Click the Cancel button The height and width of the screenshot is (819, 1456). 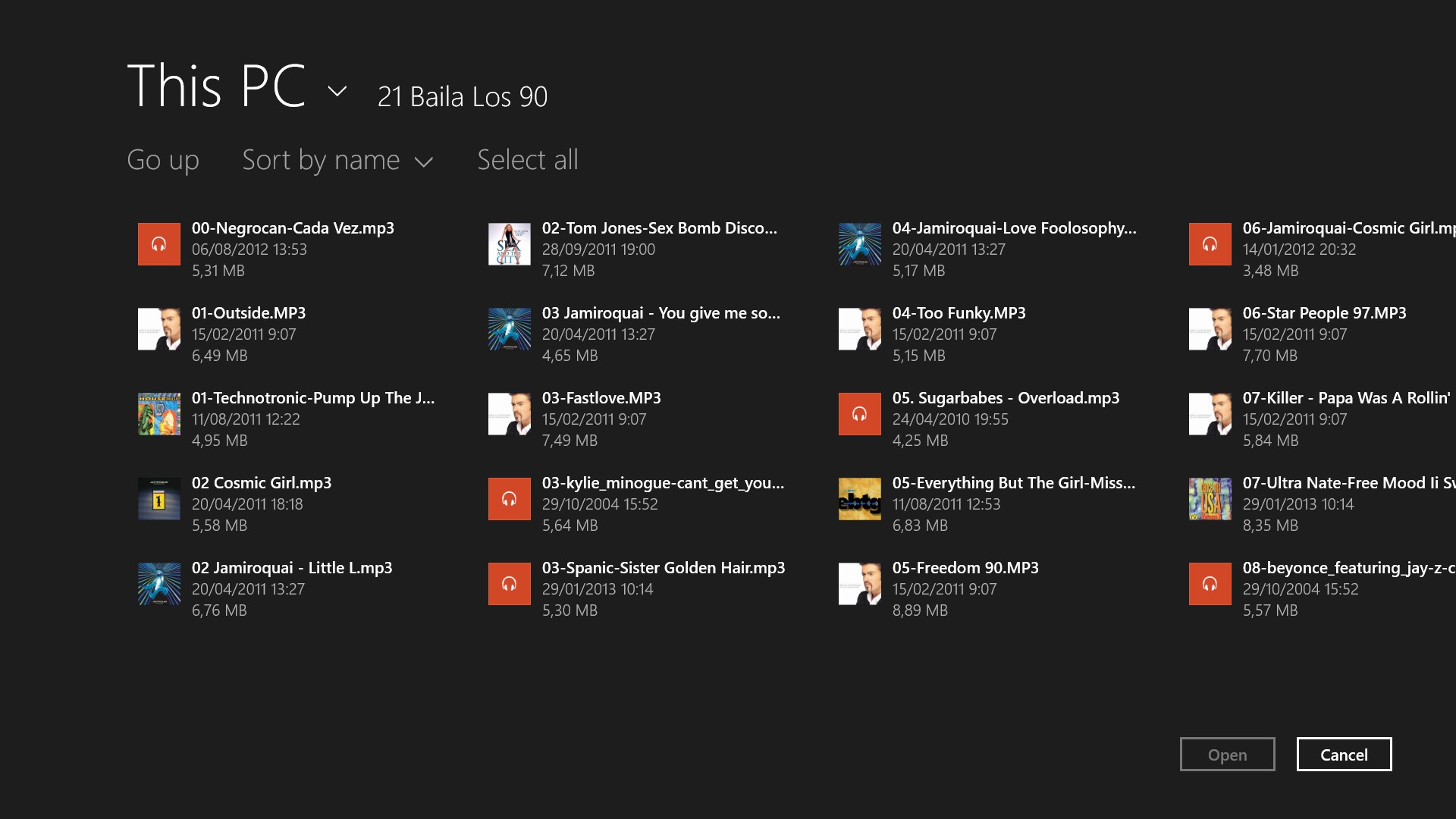1344,754
